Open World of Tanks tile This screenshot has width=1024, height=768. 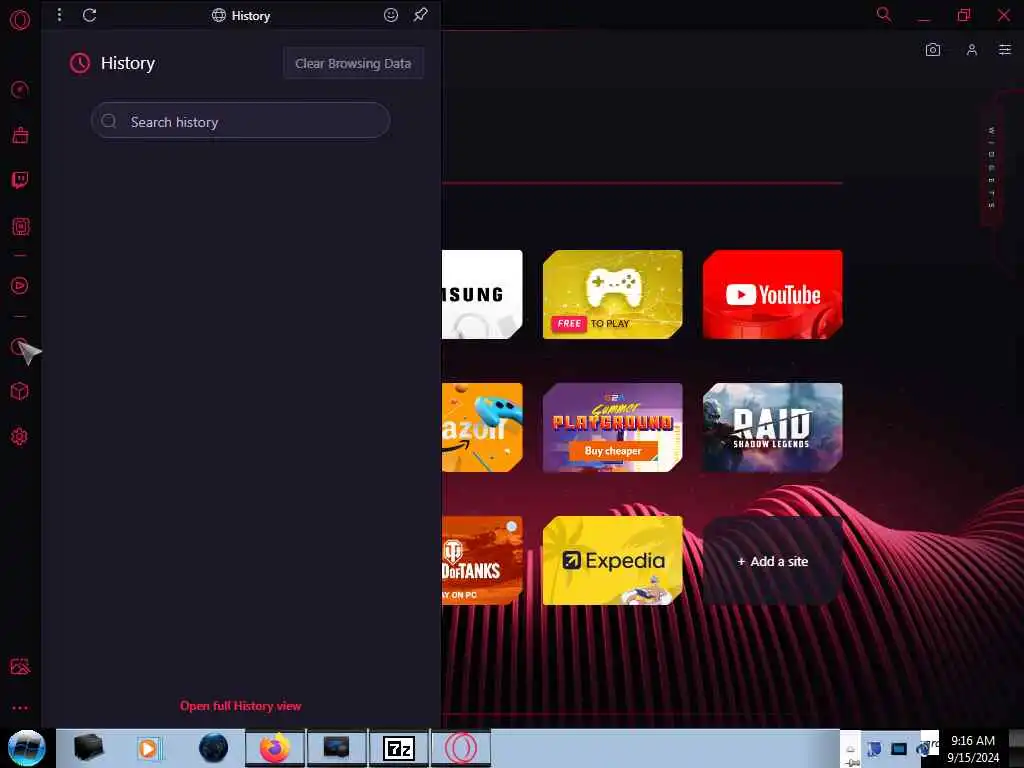tap(482, 561)
